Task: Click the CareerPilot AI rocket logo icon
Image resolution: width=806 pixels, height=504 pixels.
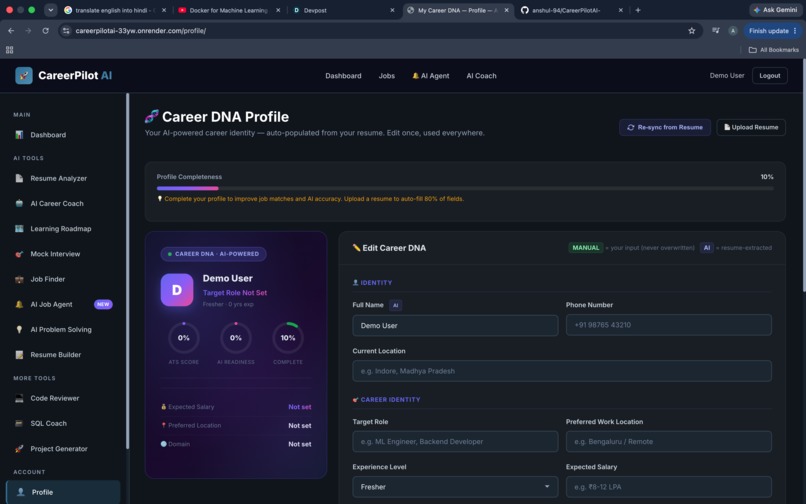Action: click(24, 76)
